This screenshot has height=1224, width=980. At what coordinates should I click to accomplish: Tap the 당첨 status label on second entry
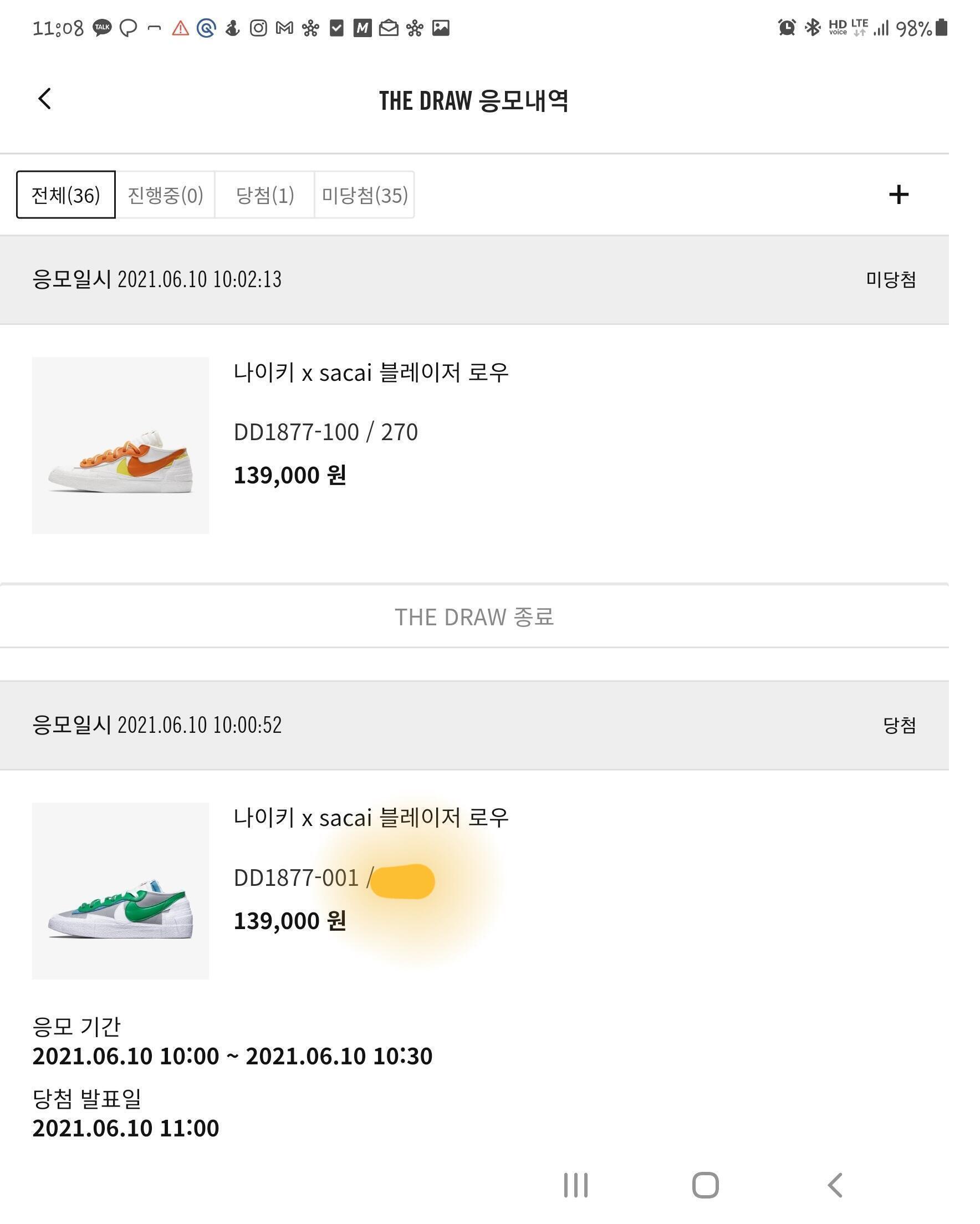click(x=899, y=725)
